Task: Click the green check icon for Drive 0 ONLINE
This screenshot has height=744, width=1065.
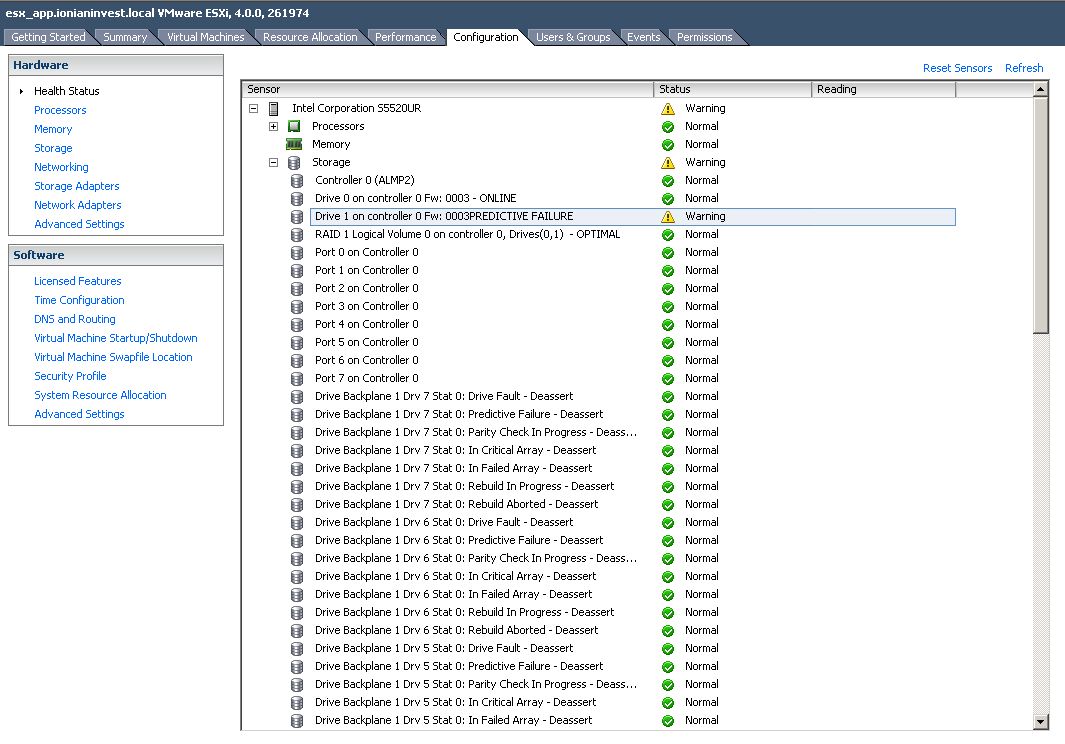Action: (668, 199)
